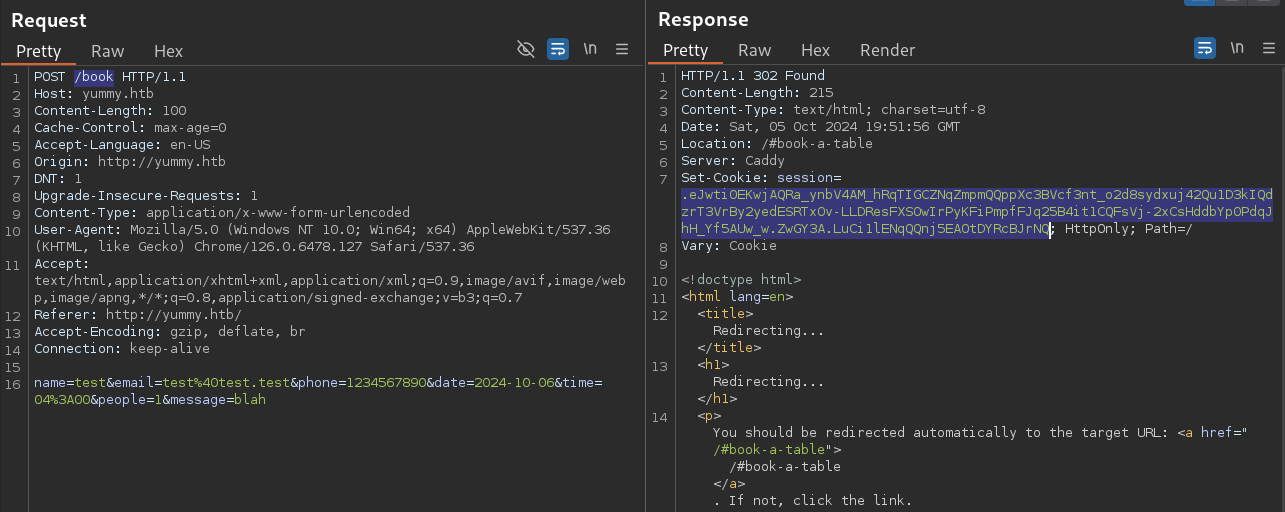Switch to Pretty tab in Request pane
Screen dimensions: 1285x512
[39, 51]
